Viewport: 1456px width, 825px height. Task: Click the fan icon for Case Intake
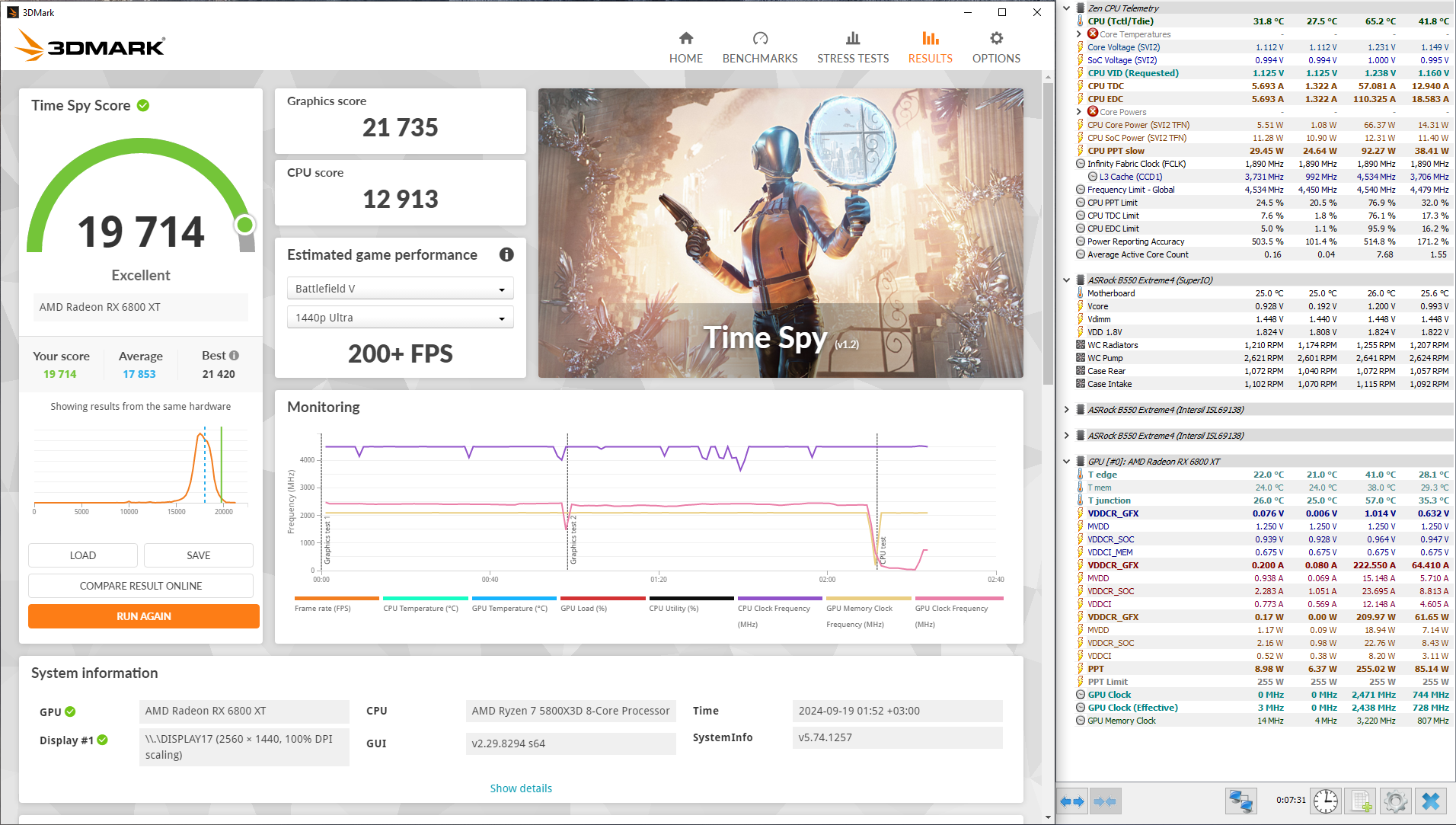pos(1080,384)
